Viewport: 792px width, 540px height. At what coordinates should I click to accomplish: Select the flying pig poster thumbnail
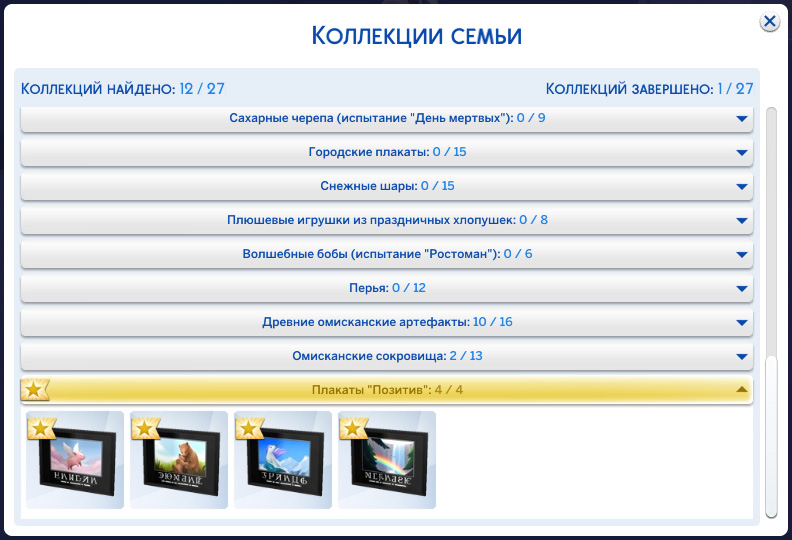point(75,460)
